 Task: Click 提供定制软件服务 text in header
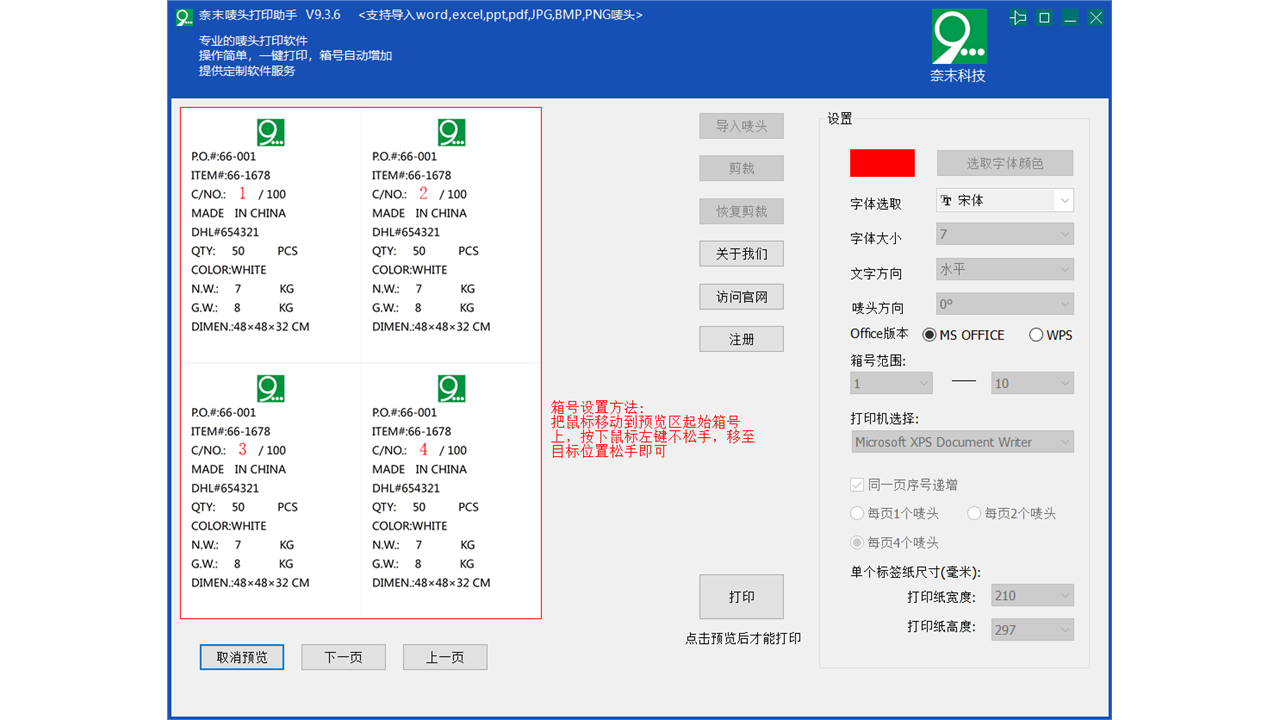pyautogui.click(x=247, y=70)
